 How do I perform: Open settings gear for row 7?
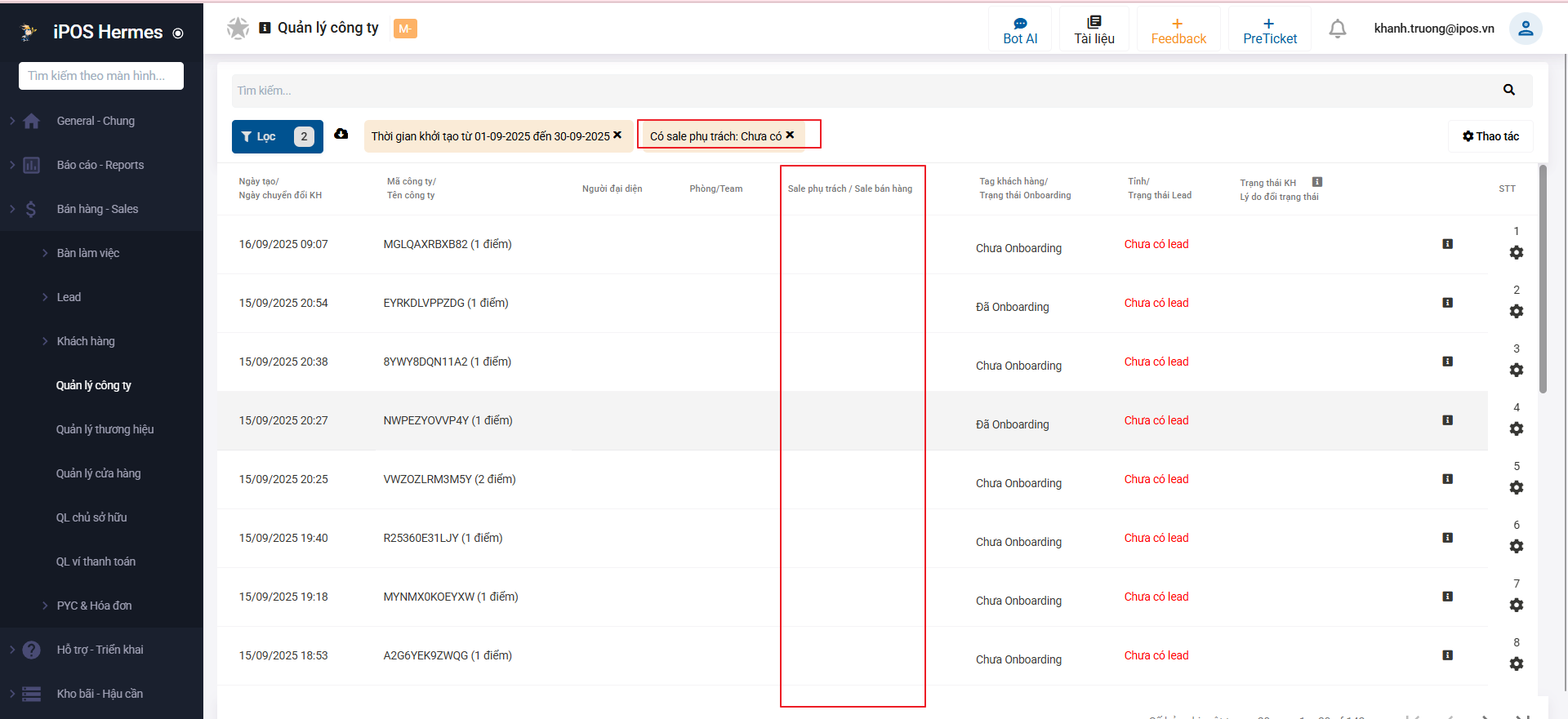tap(1517, 606)
